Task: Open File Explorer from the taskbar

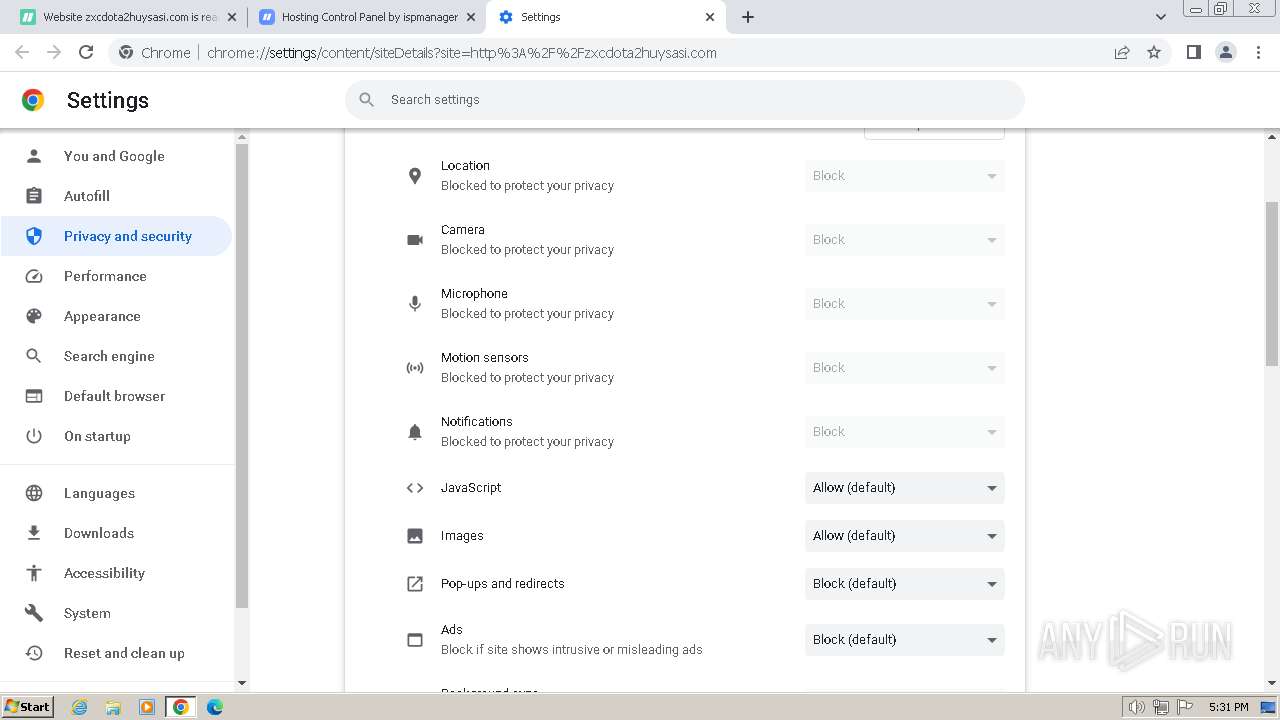Action: [x=113, y=707]
